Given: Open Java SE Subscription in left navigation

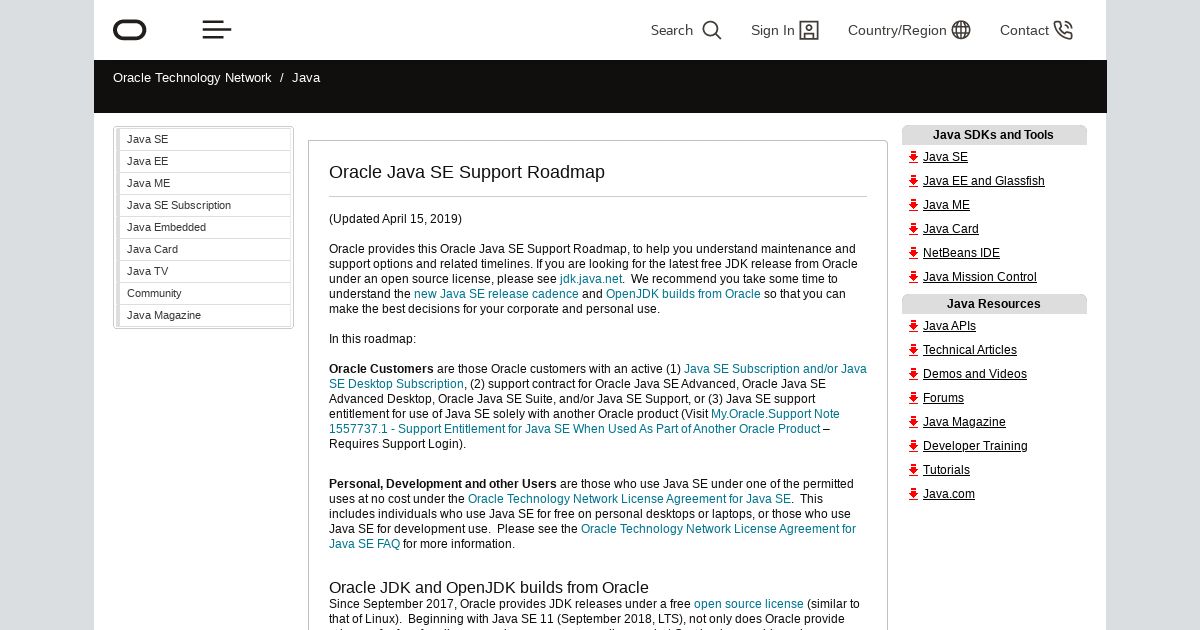Looking at the screenshot, I should click(205, 205).
